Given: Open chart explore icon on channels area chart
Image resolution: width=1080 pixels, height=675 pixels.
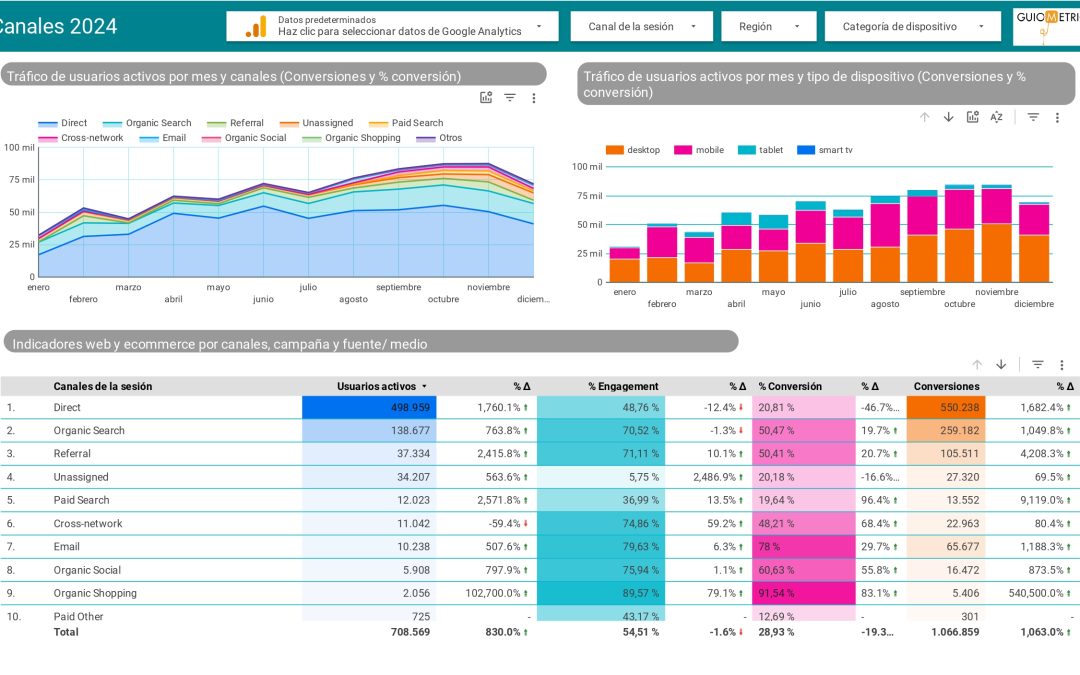Looking at the screenshot, I should point(486,97).
